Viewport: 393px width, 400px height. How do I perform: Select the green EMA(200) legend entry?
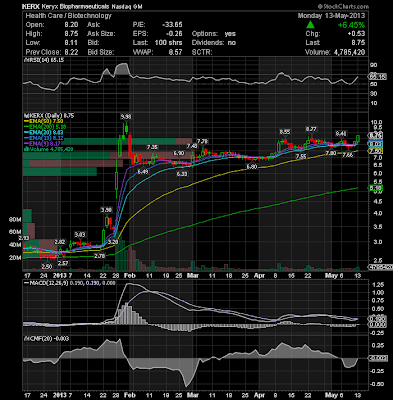(x=45, y=127)
